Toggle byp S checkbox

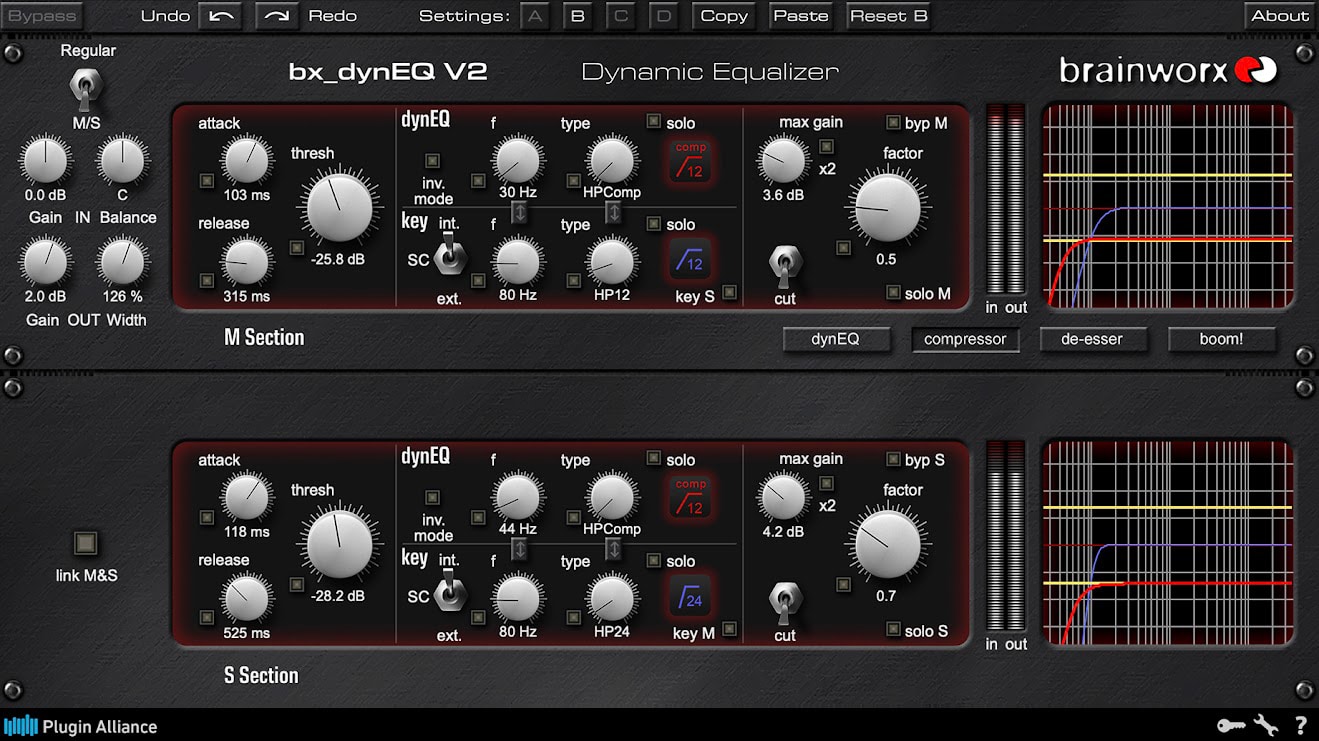coord(893,460)
